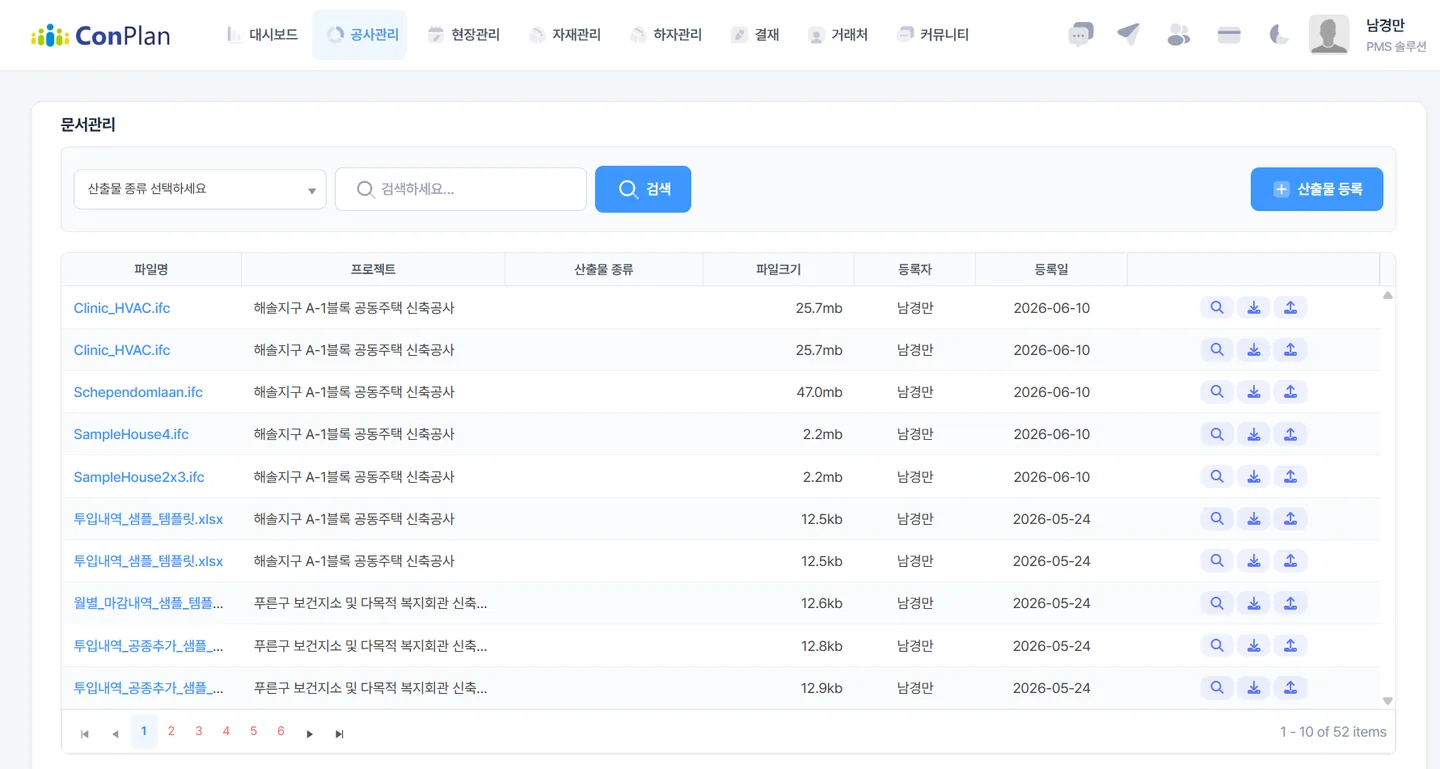Click upload icon in 월별_마감내역 row
The width and height of the screenshot is (1440, 769).
pyautogui.click(x=1290, y=603)
